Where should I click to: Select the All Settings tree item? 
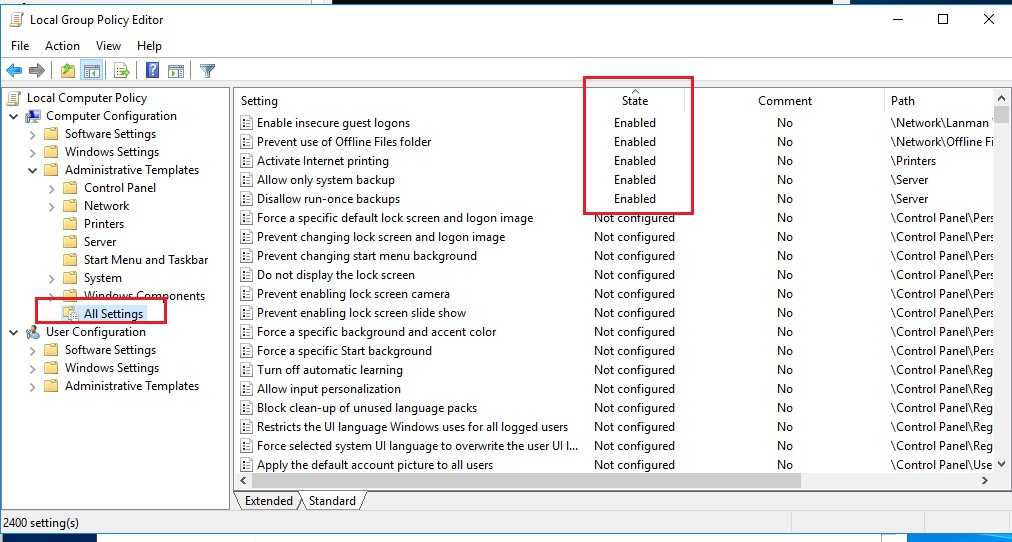(x=113, y=314)
